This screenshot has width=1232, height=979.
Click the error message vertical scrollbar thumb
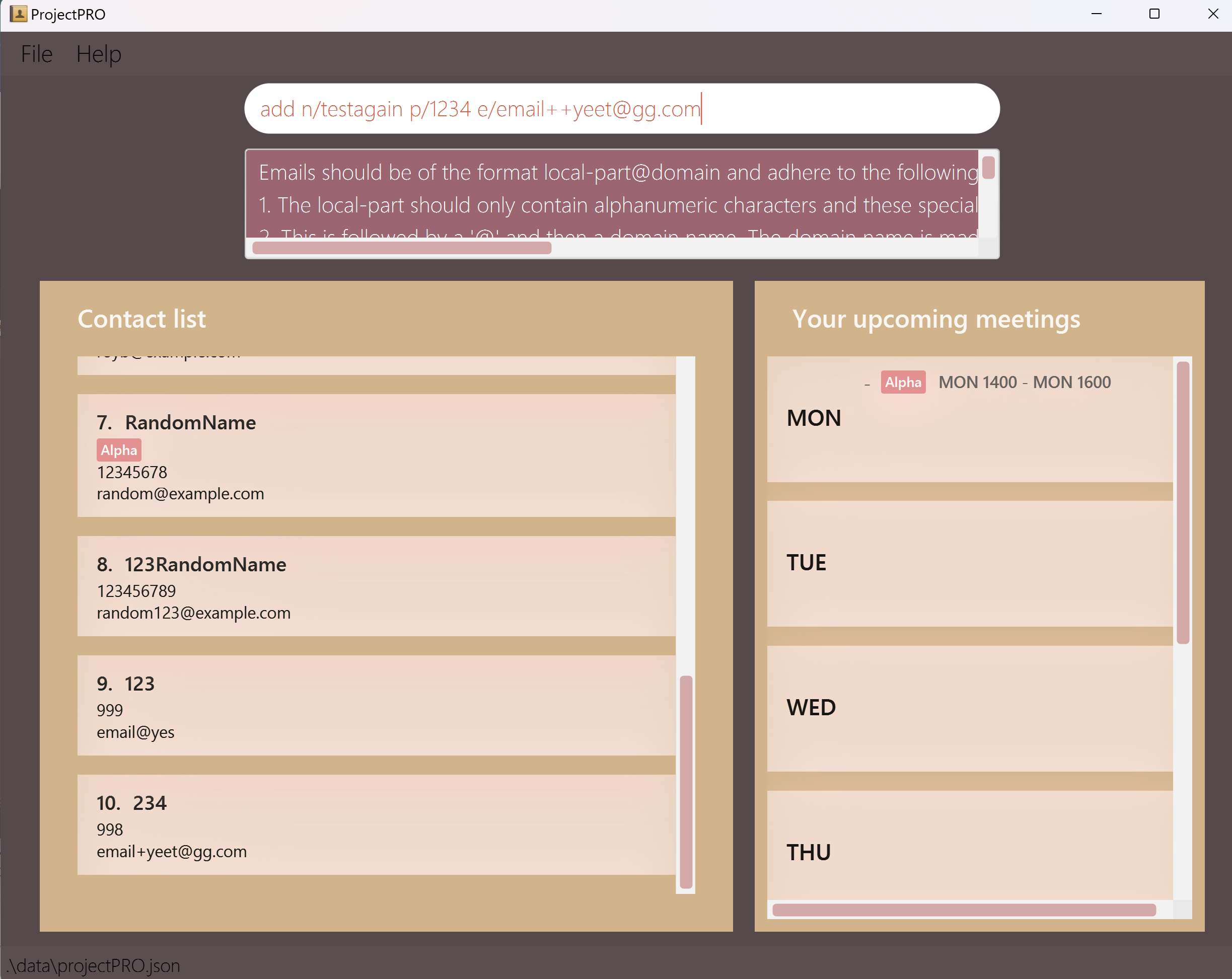pos(988,168)
